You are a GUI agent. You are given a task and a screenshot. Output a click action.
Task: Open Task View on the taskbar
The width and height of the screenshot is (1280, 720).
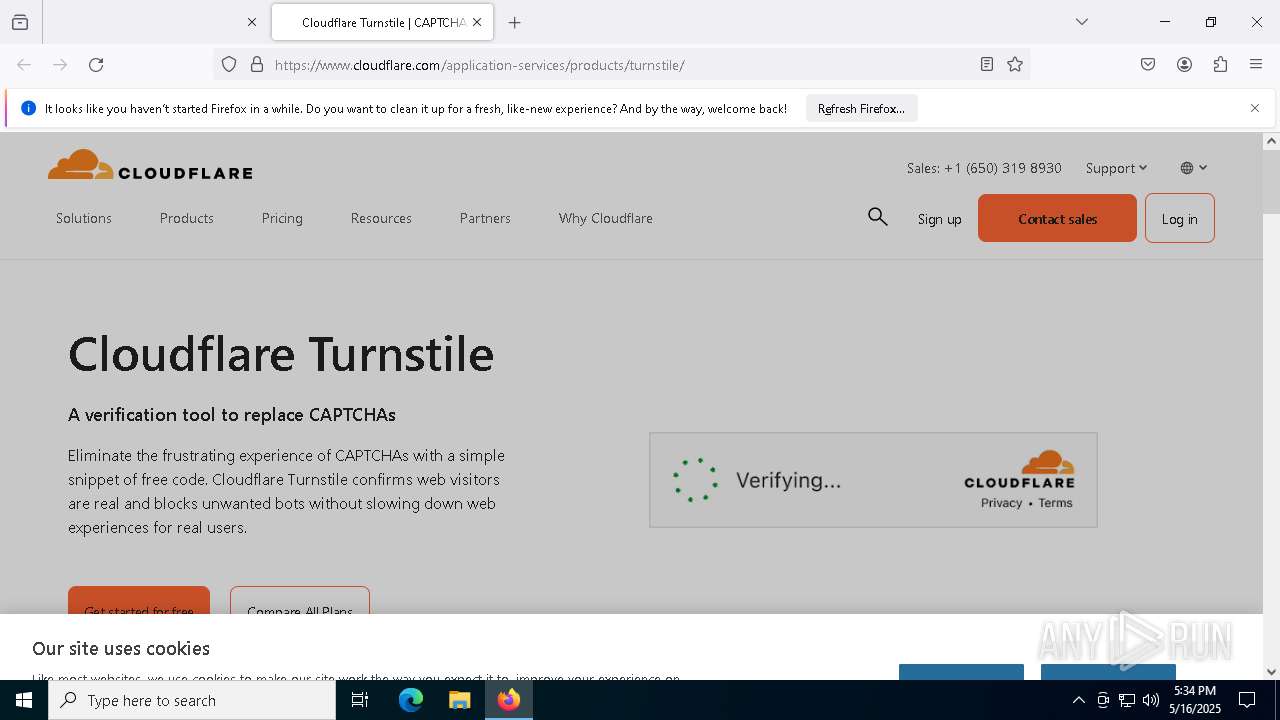pos(360,700)
